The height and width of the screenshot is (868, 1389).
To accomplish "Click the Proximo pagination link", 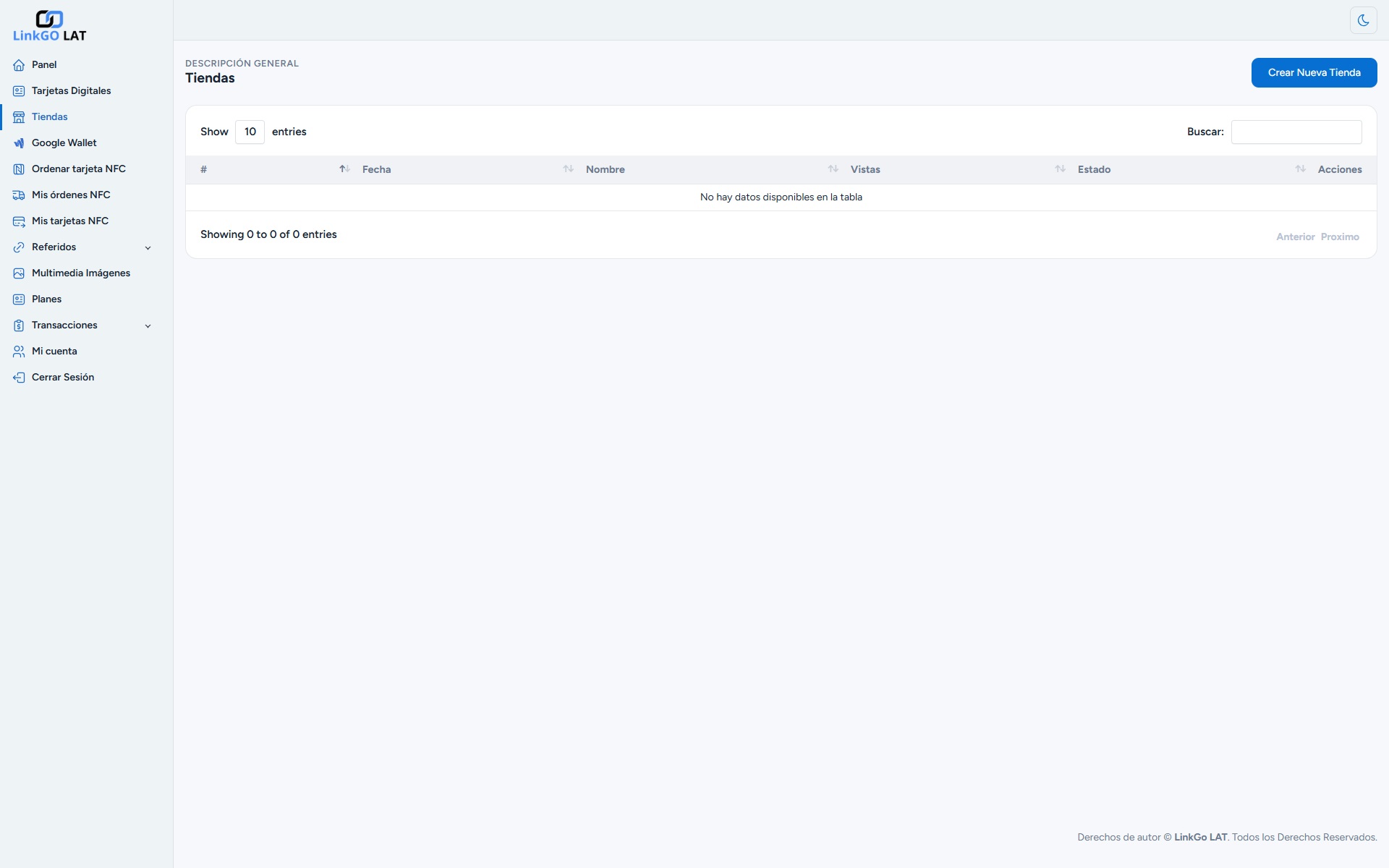I will point(1339,237).
